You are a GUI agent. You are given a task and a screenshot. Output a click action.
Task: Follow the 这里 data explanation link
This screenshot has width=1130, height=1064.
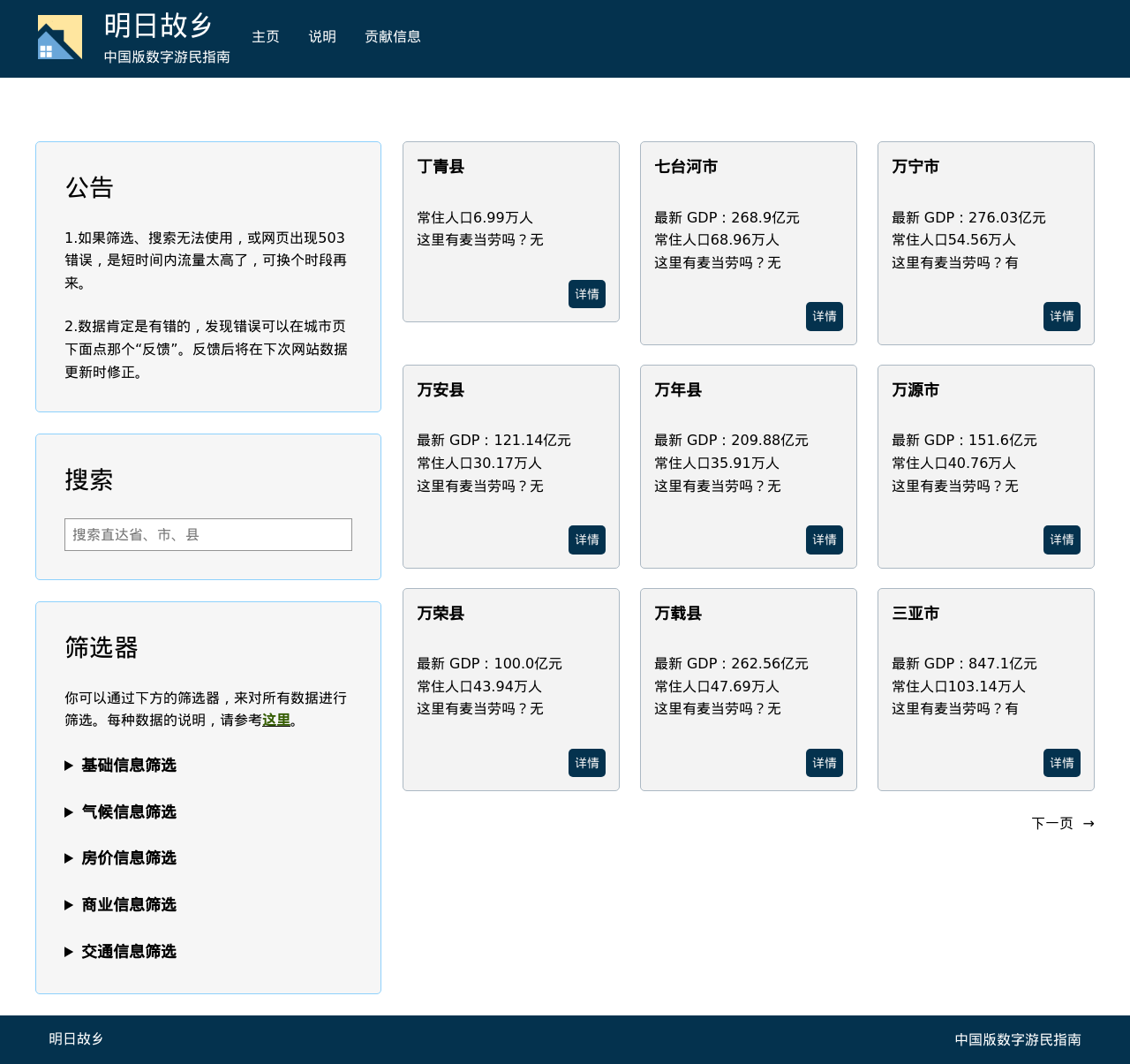(276, 721)
